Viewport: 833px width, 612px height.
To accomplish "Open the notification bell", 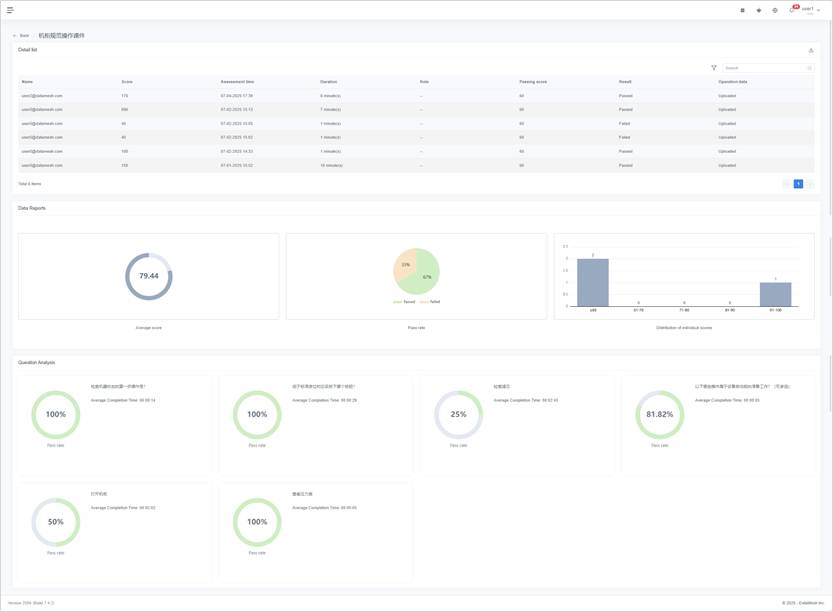I will [791, 10].
